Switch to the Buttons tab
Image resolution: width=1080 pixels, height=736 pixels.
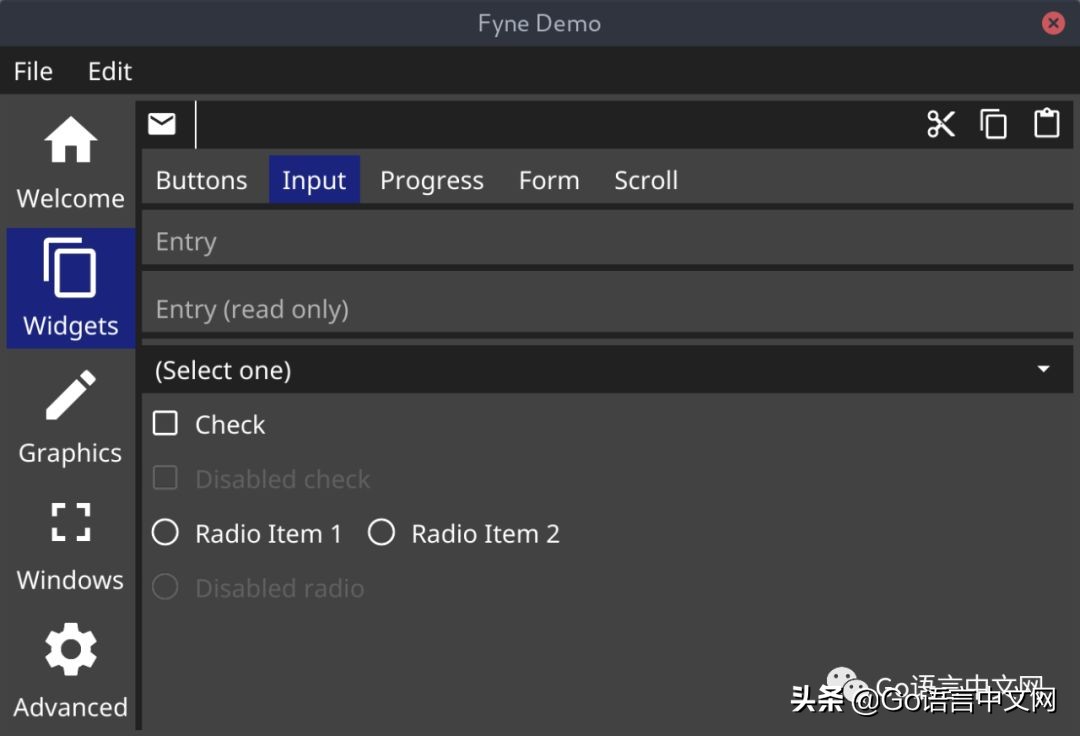click(201, 180)
